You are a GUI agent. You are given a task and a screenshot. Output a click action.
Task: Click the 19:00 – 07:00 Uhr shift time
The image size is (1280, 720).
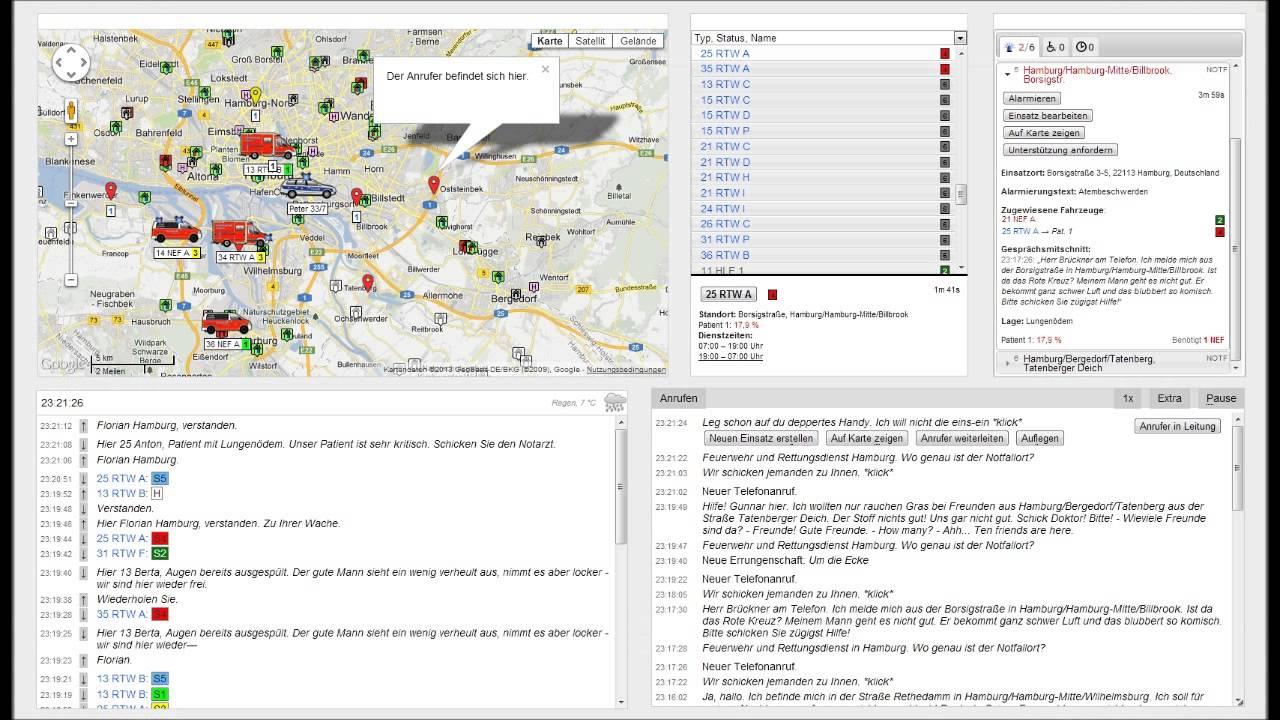pyautogui.click(x=731, y=357)
